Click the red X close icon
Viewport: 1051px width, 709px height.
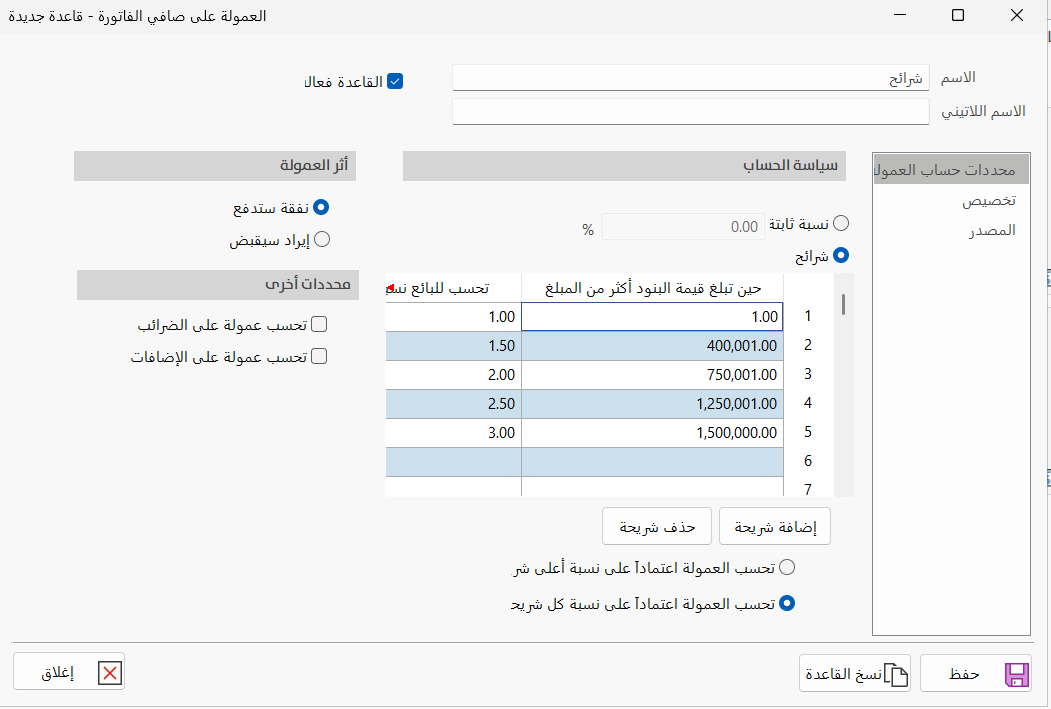click(110, 674)
